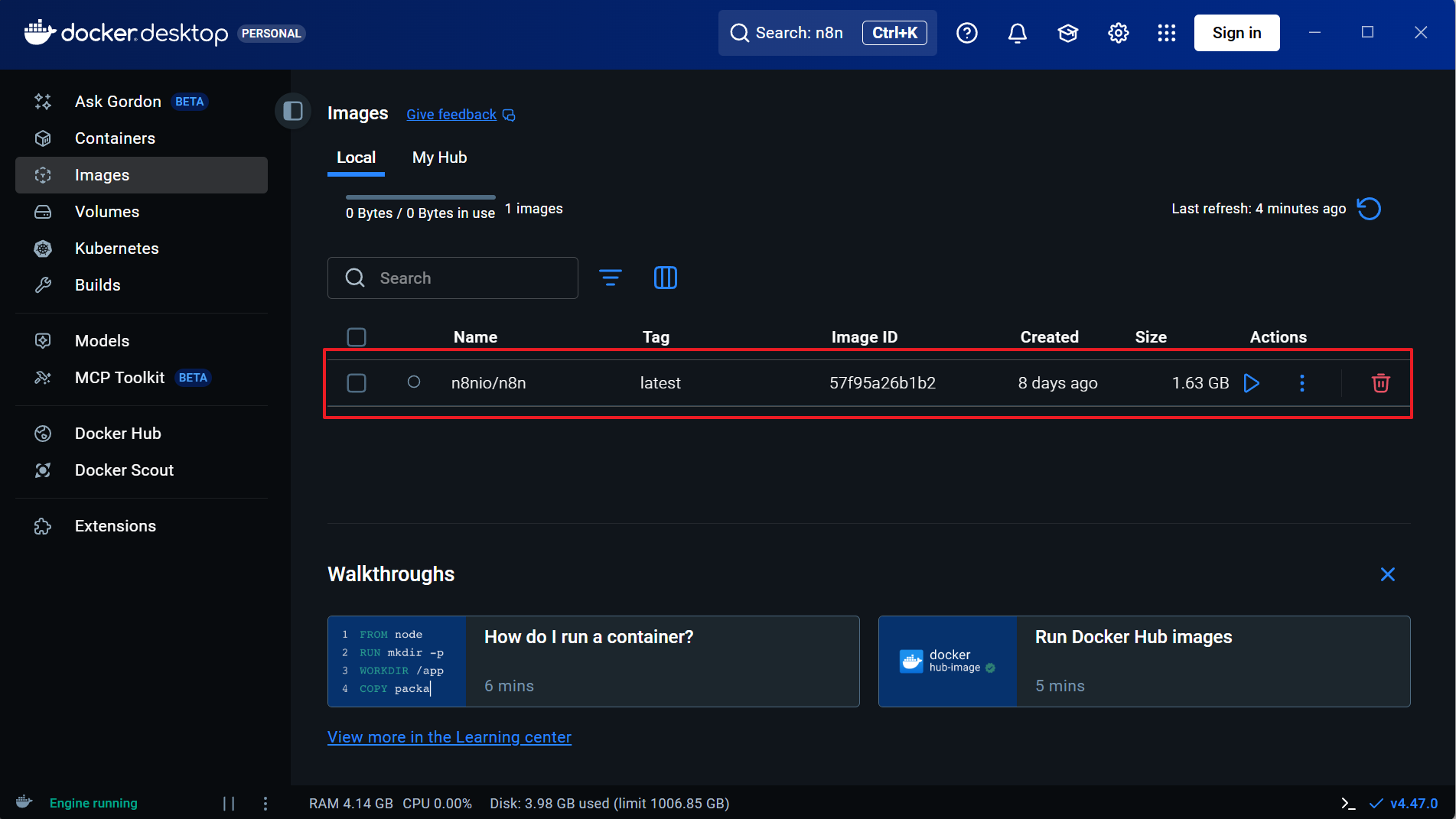The image size is (1456, 819).
Task: Switch to the My Hub tab
Action: (439, 158)
